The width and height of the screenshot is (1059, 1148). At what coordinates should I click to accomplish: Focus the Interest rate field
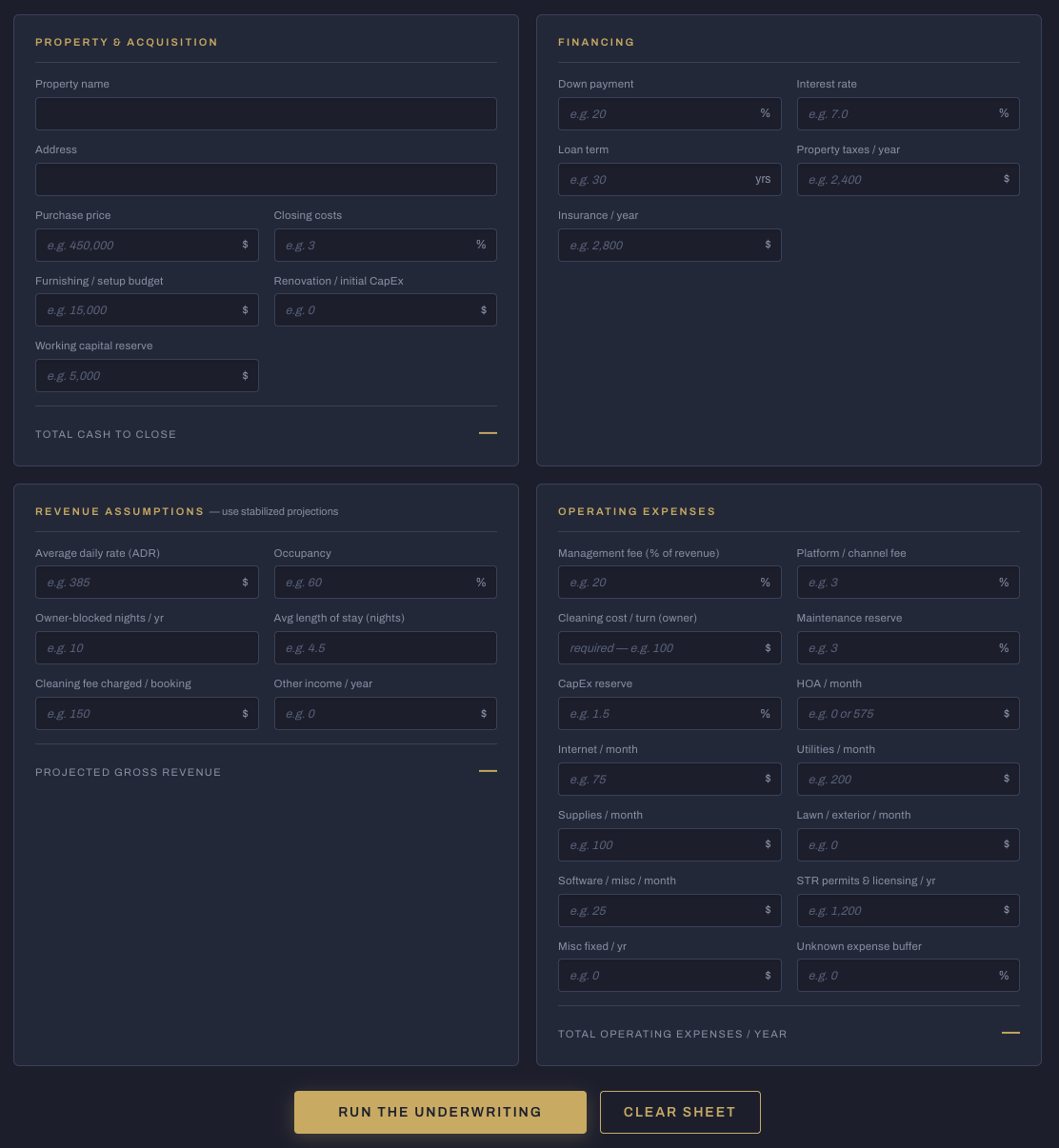click(908, 113)
